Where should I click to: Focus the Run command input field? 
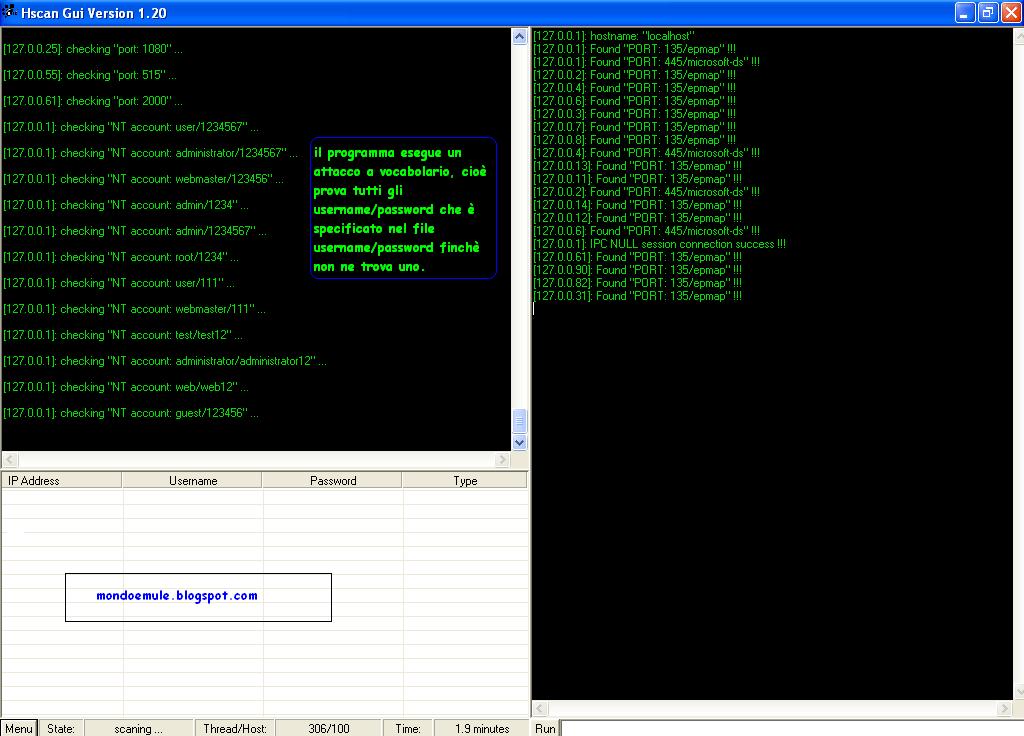[792, 728]
